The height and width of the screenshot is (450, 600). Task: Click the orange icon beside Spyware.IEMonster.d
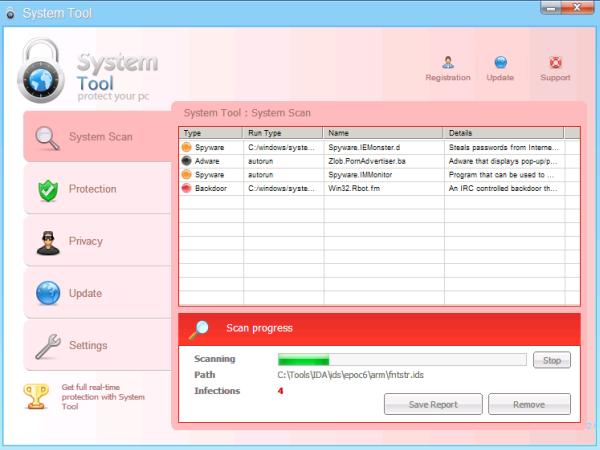(x=186, y=147)
